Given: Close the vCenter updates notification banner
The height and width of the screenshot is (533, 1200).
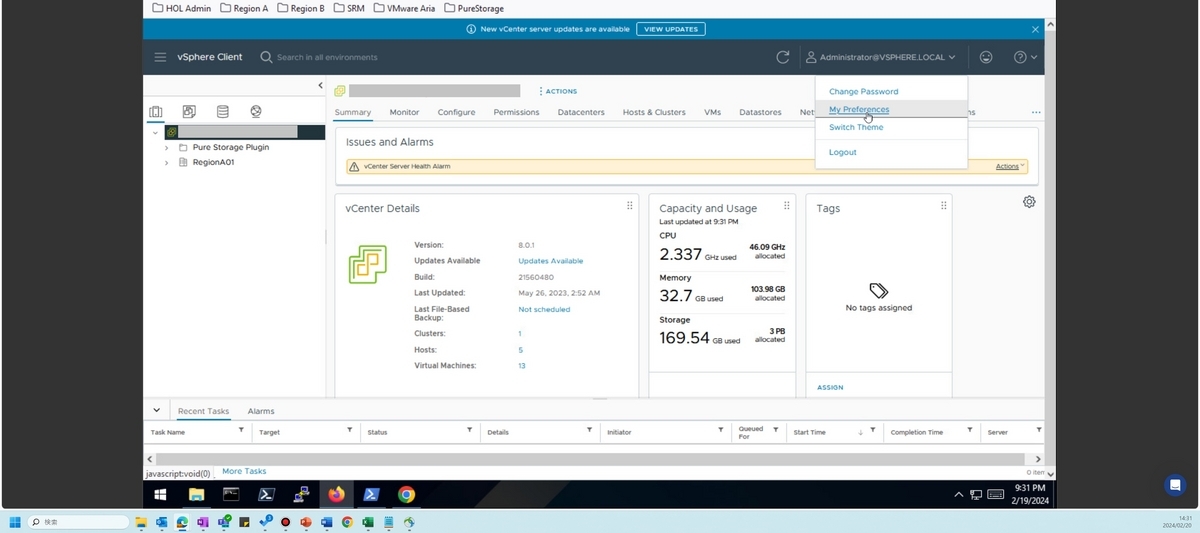Looking at the screenshot, I should click(x=1036, y=30).
